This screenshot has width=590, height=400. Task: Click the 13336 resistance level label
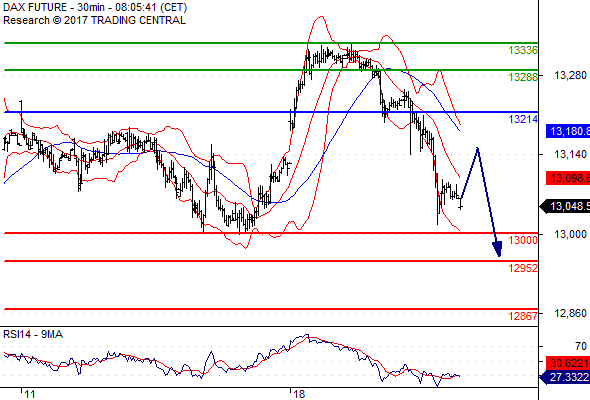(x=523, y=50)
